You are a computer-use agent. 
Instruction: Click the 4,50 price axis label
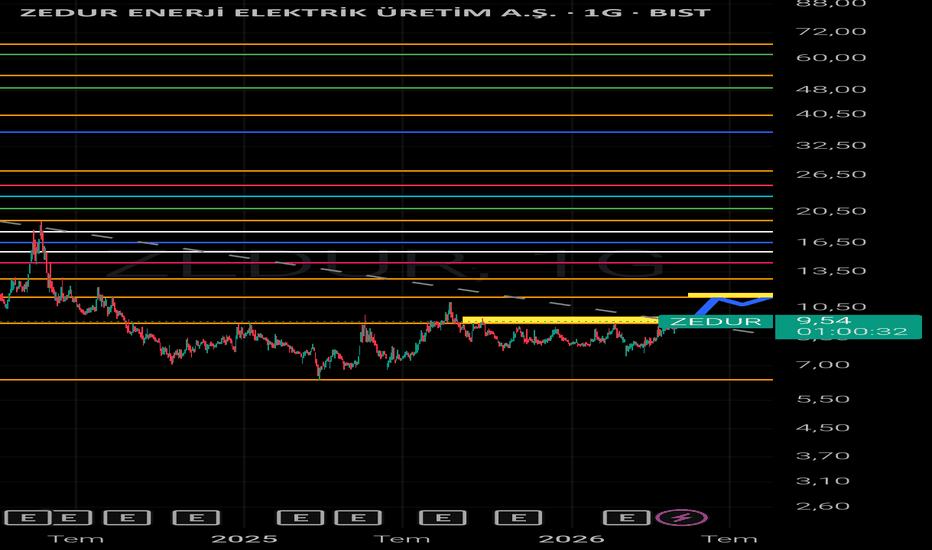point(823,428)
